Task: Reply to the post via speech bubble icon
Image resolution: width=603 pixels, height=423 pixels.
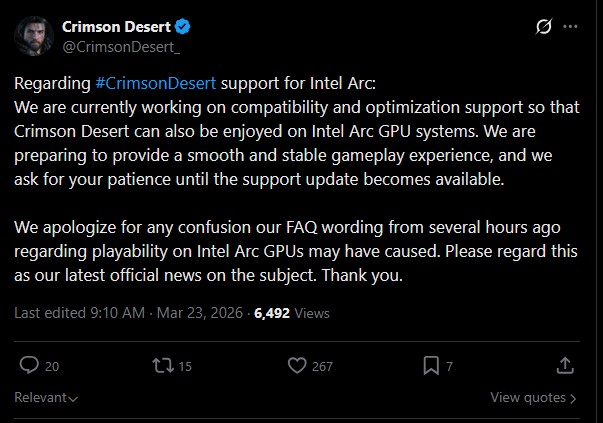Action: pyautogui.click(x=28, y=366)
